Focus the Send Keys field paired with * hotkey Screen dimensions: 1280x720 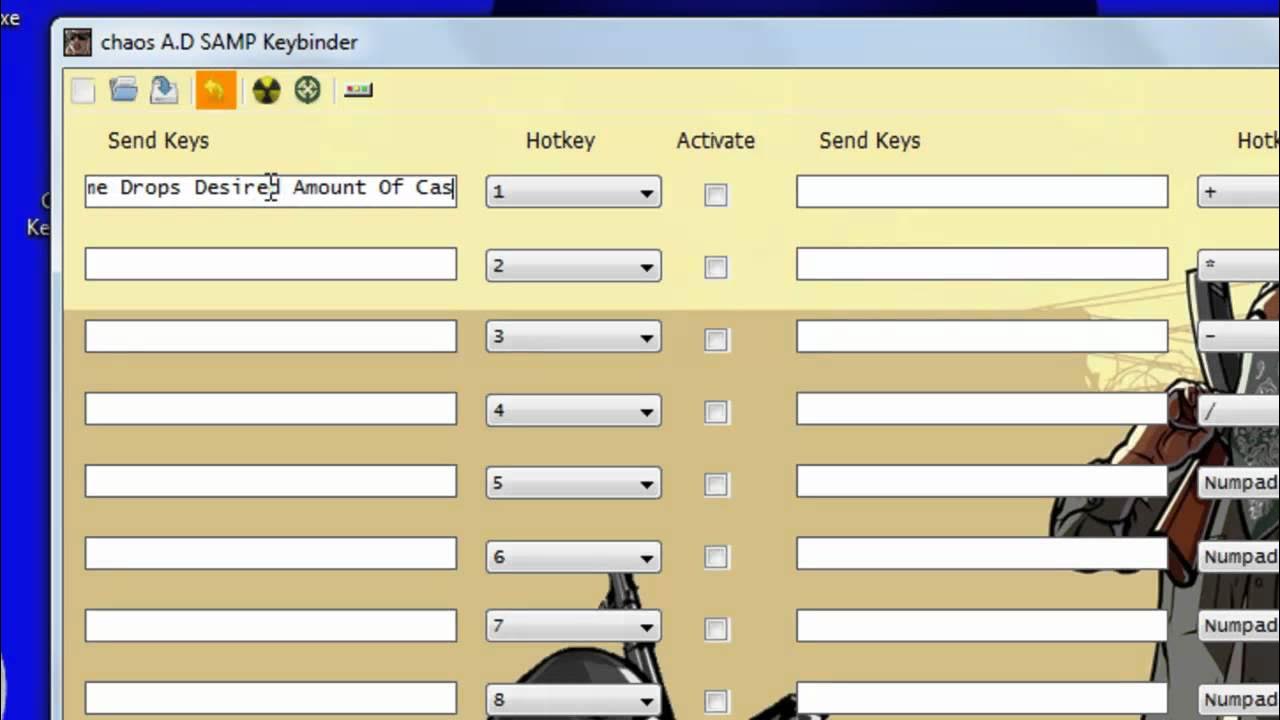[x=982, y=264]
